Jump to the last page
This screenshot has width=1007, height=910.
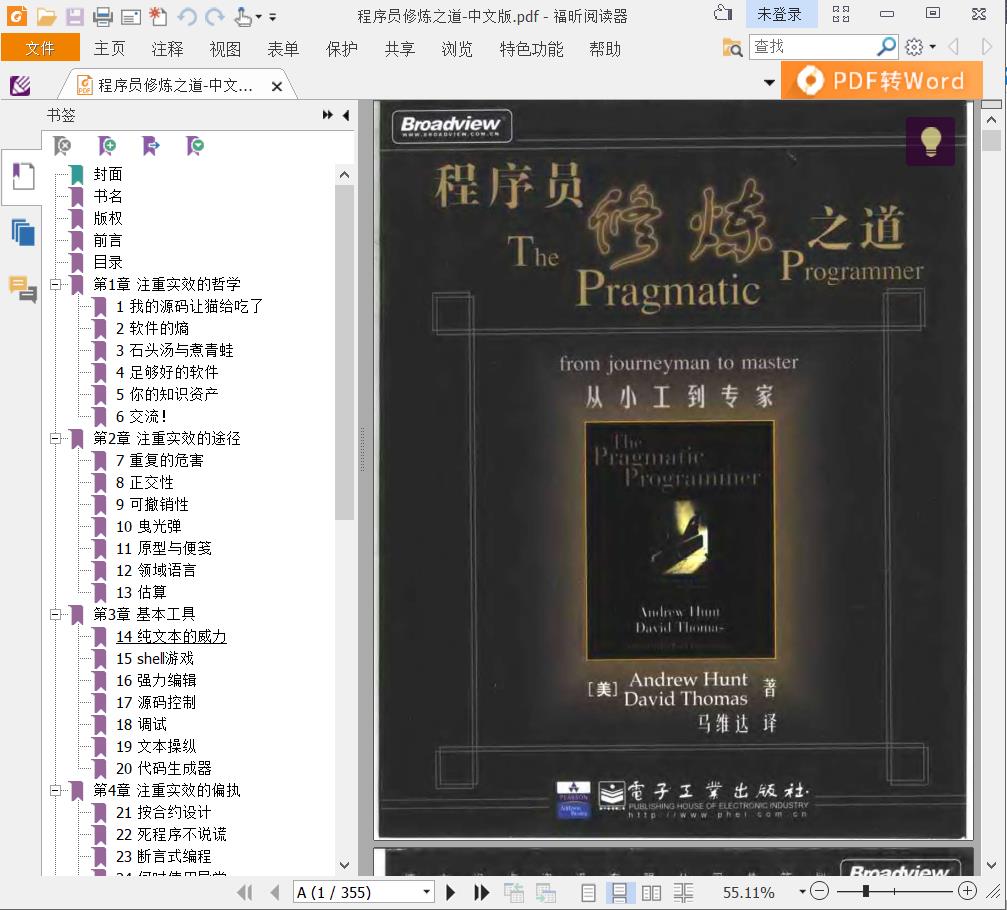click(x=481, y=893)
